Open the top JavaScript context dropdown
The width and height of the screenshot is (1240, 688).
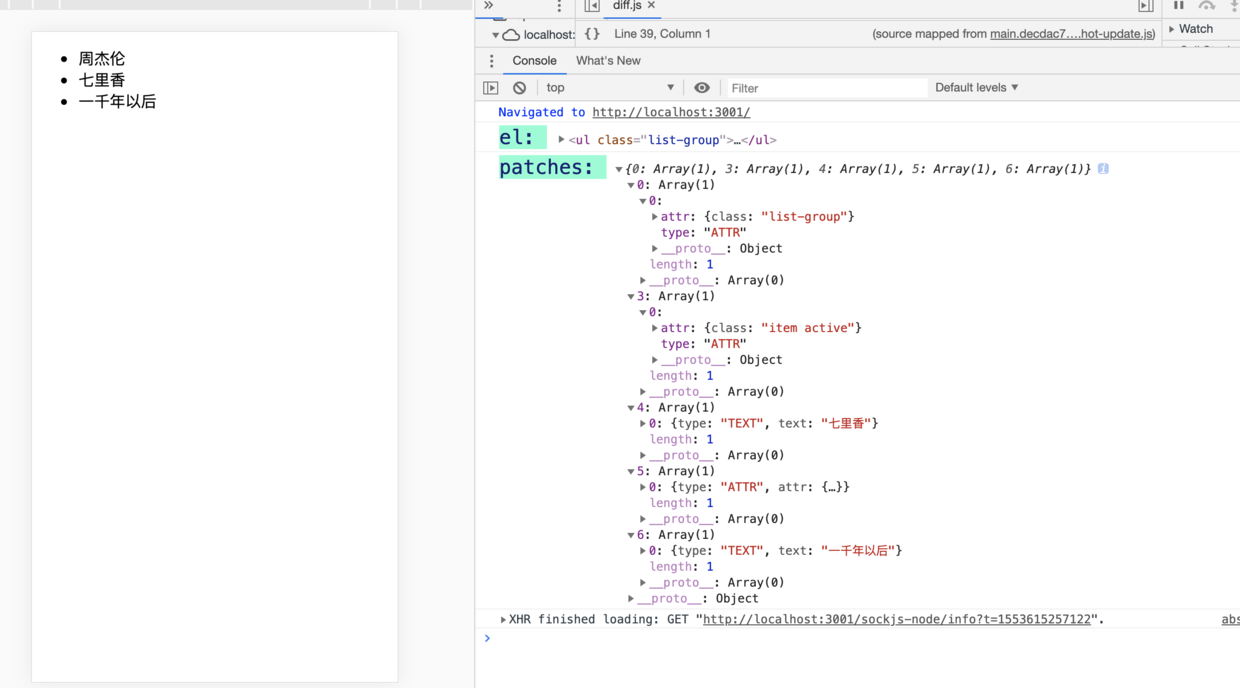(610, 88)
